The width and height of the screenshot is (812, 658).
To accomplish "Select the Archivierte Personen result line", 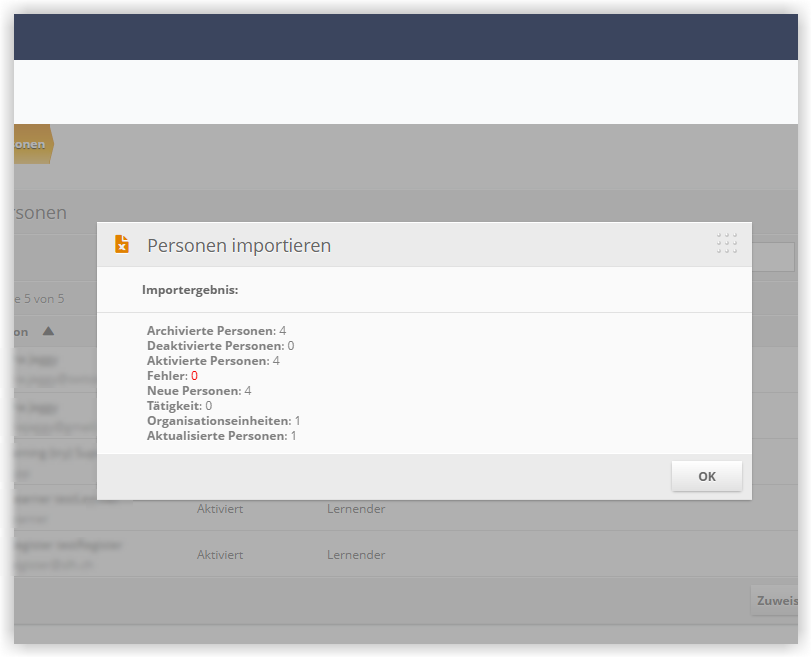I will pyautogui.click(x=216, y=331).
